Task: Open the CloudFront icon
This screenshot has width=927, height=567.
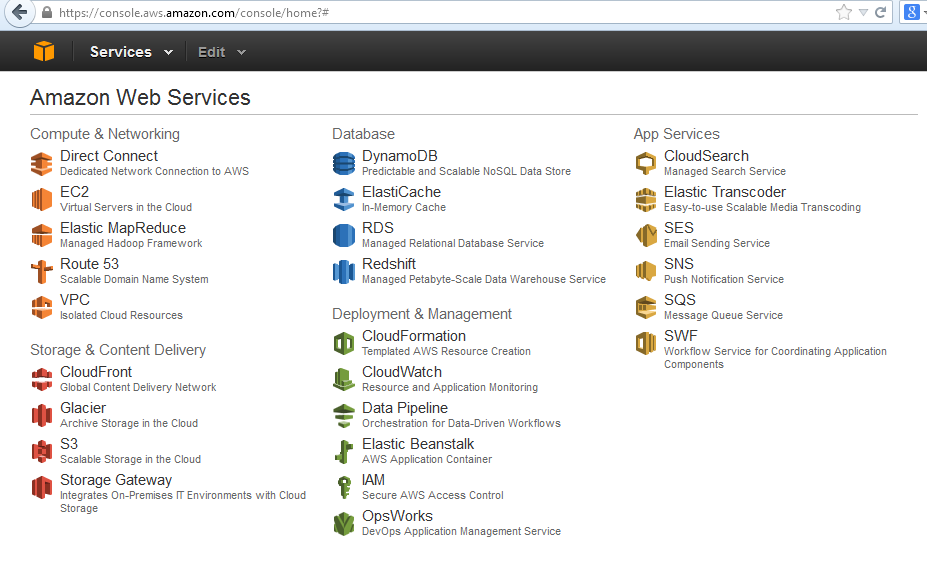Action: click(41, 380)
